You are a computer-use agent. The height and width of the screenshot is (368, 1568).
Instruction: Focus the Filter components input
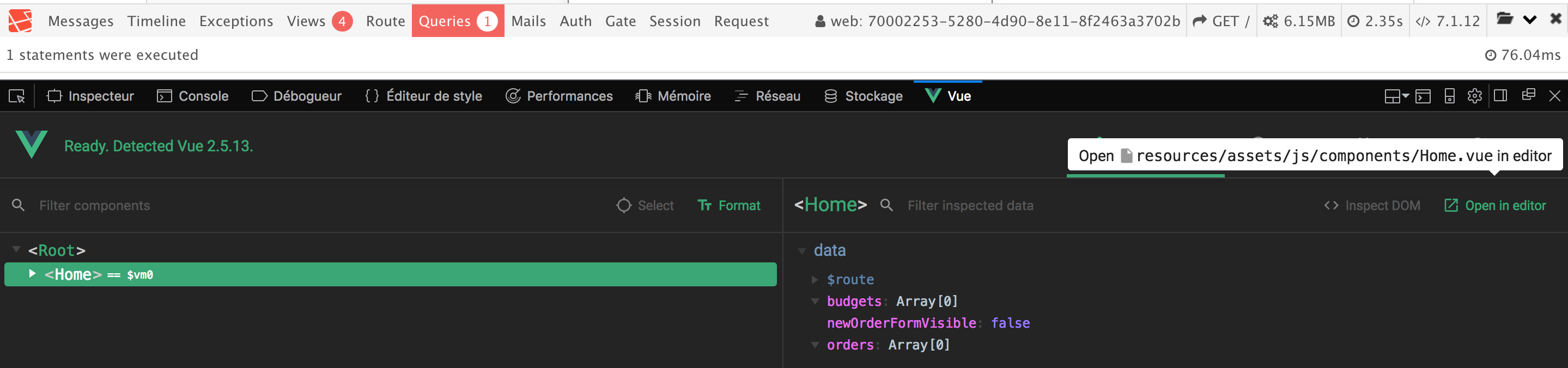click(317, 206)
